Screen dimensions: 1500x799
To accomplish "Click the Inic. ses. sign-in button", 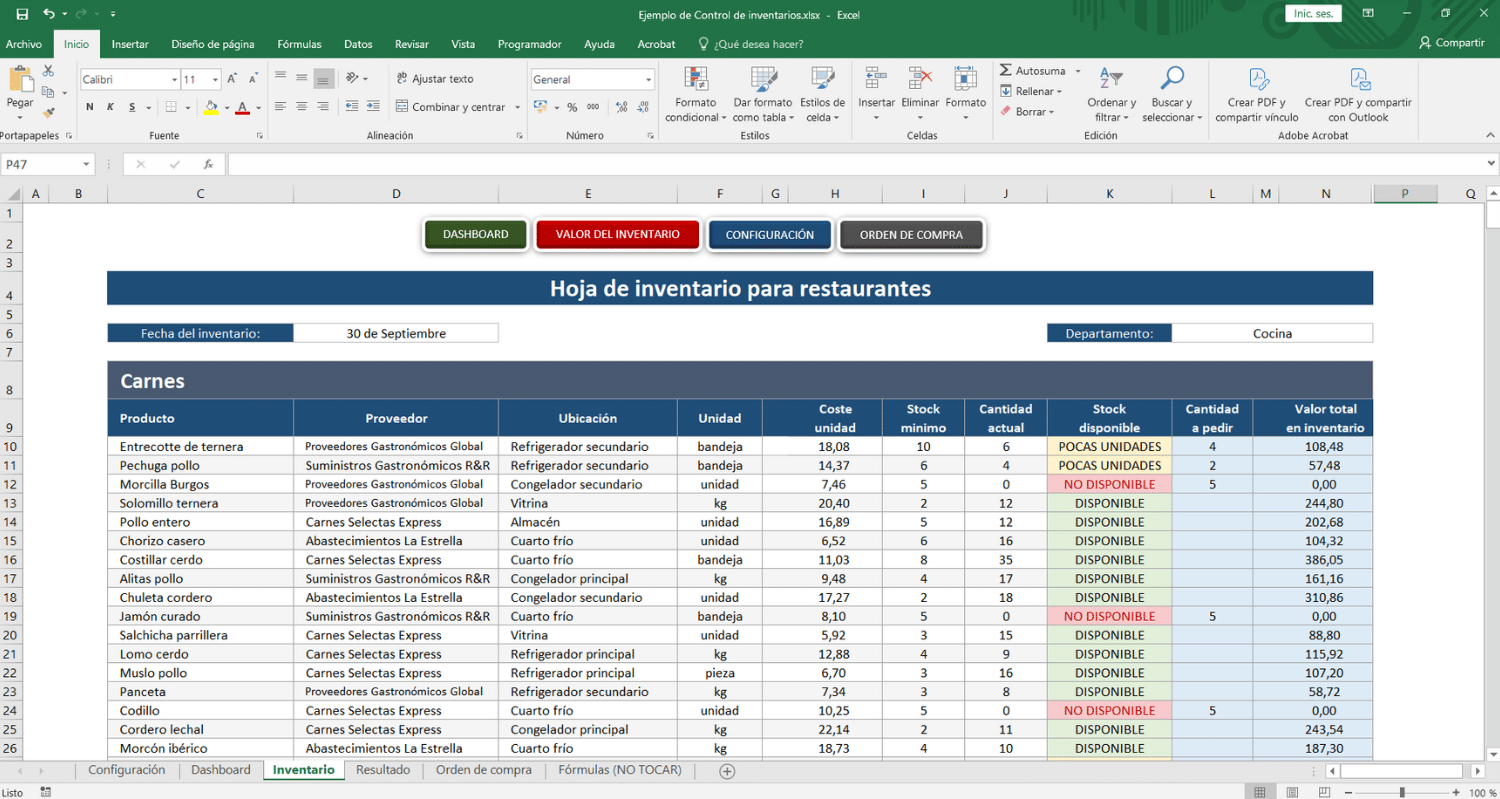I will click(x=1313, y=14).
